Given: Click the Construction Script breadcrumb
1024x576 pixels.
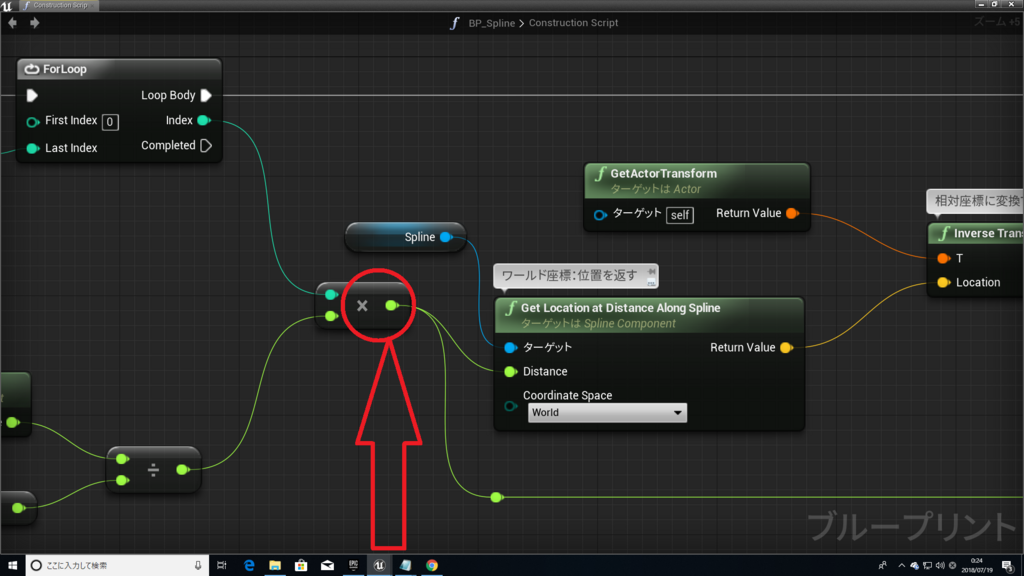Looking at the screenshot, I should 573,23.
